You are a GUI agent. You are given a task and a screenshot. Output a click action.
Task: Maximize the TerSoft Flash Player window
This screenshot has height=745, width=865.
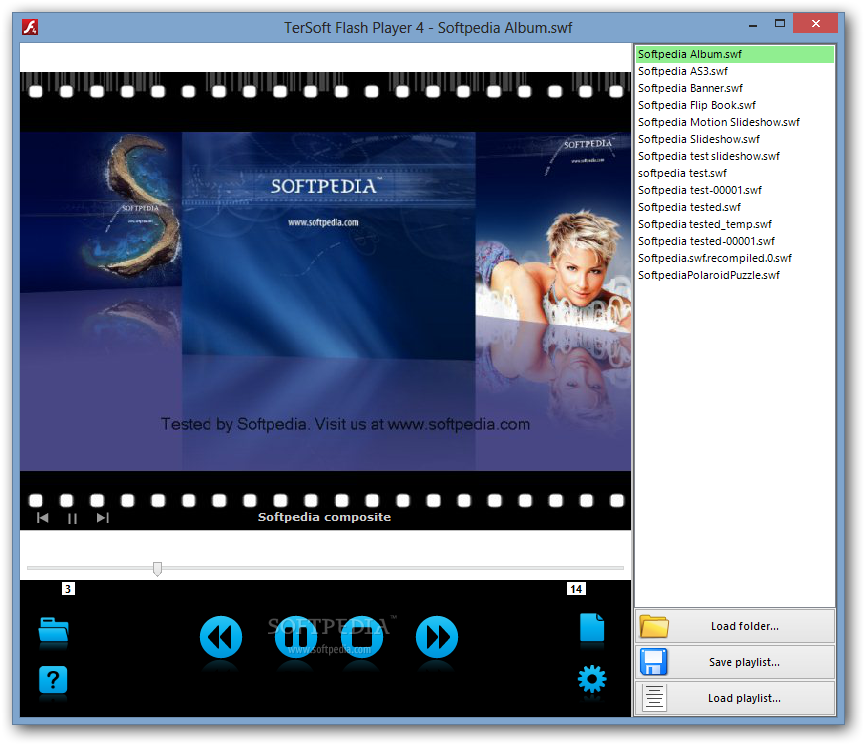coord(779,24)
